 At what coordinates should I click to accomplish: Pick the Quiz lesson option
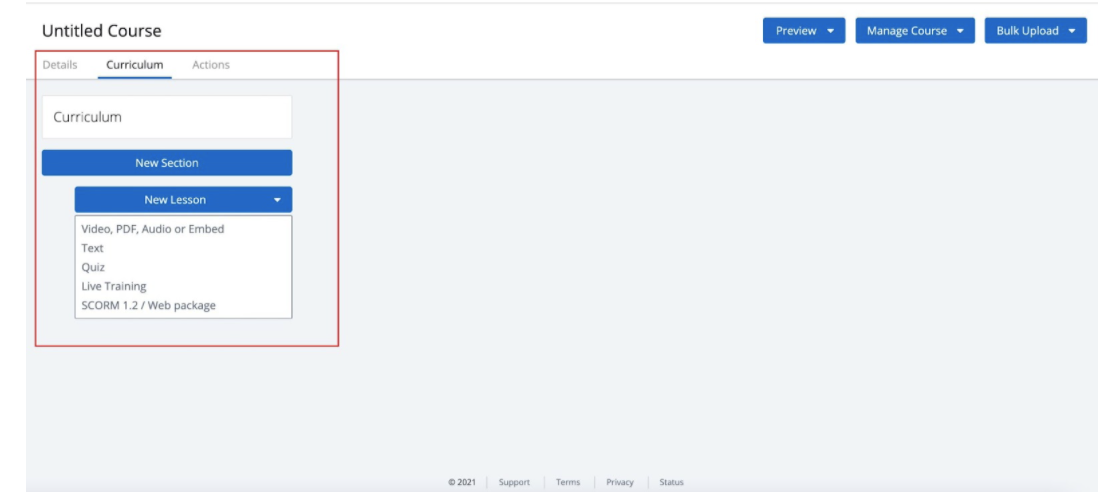[x=93, y=268]
